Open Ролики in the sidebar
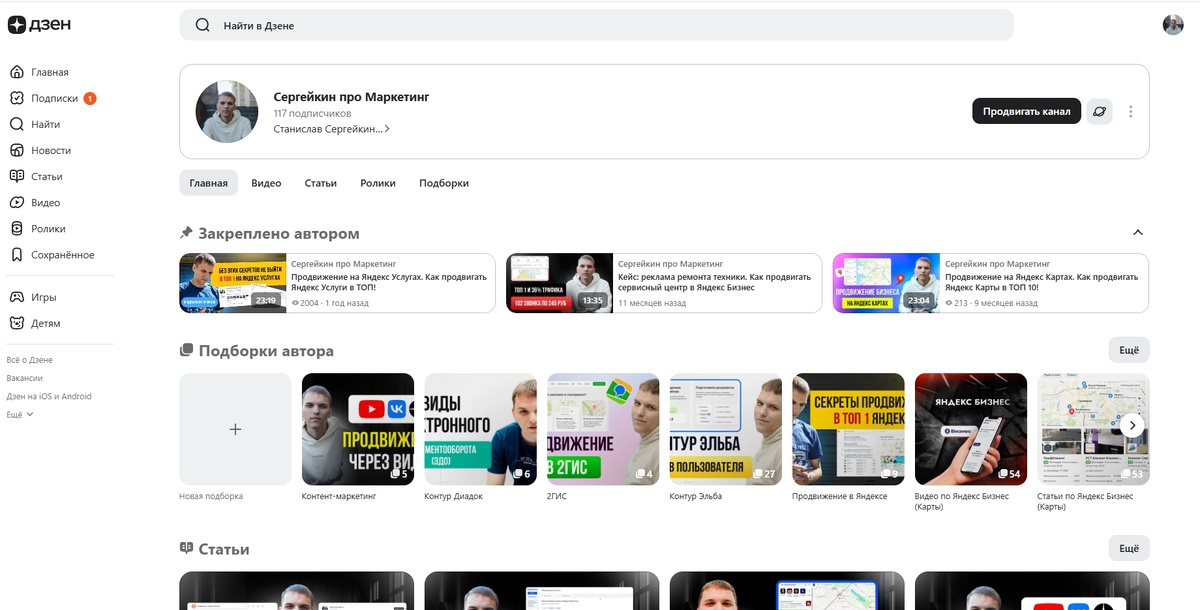This screenshot has width=1200, height=610. coord(38,228)
